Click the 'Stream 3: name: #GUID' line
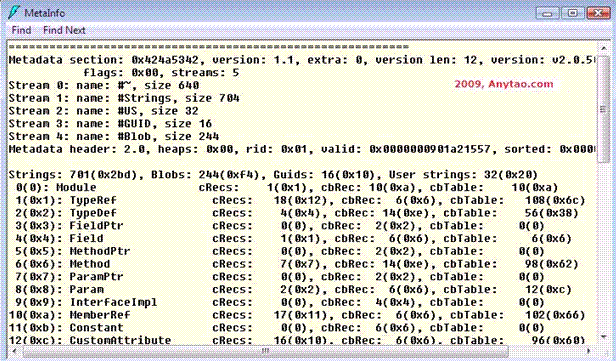This screenshot has width=616, height=361. (x=110, y=123)
